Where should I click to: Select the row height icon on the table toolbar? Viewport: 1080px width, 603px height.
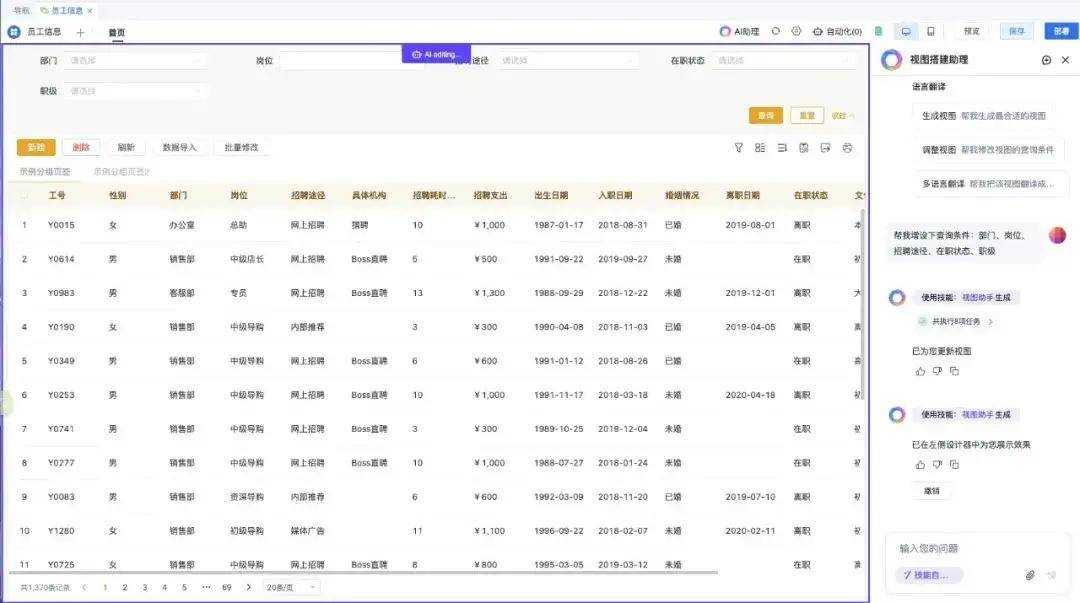(x=782, y=148)
